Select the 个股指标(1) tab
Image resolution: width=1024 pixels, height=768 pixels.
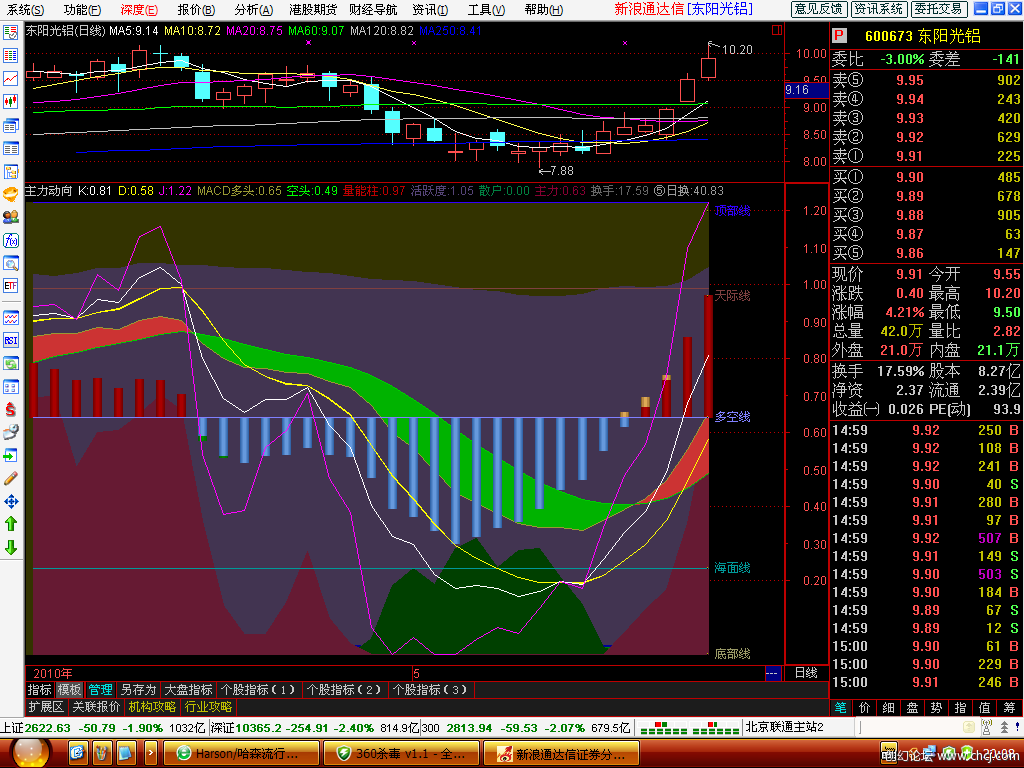(258, 690)
